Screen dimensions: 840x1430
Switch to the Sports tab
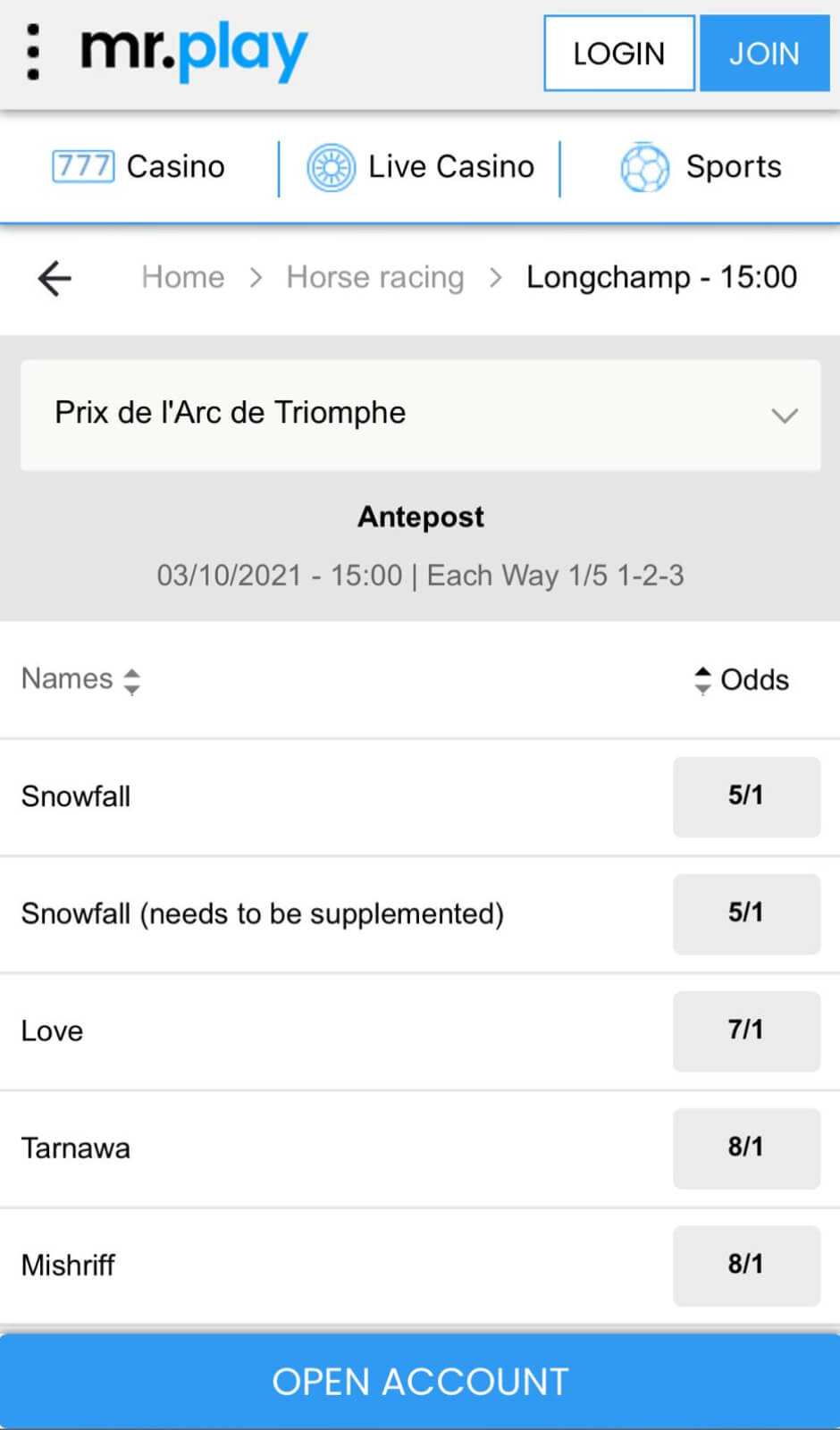(733, 167)
